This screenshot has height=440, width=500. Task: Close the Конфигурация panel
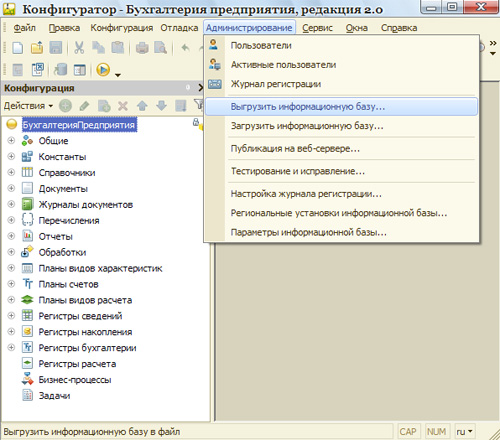pos(200,88)
